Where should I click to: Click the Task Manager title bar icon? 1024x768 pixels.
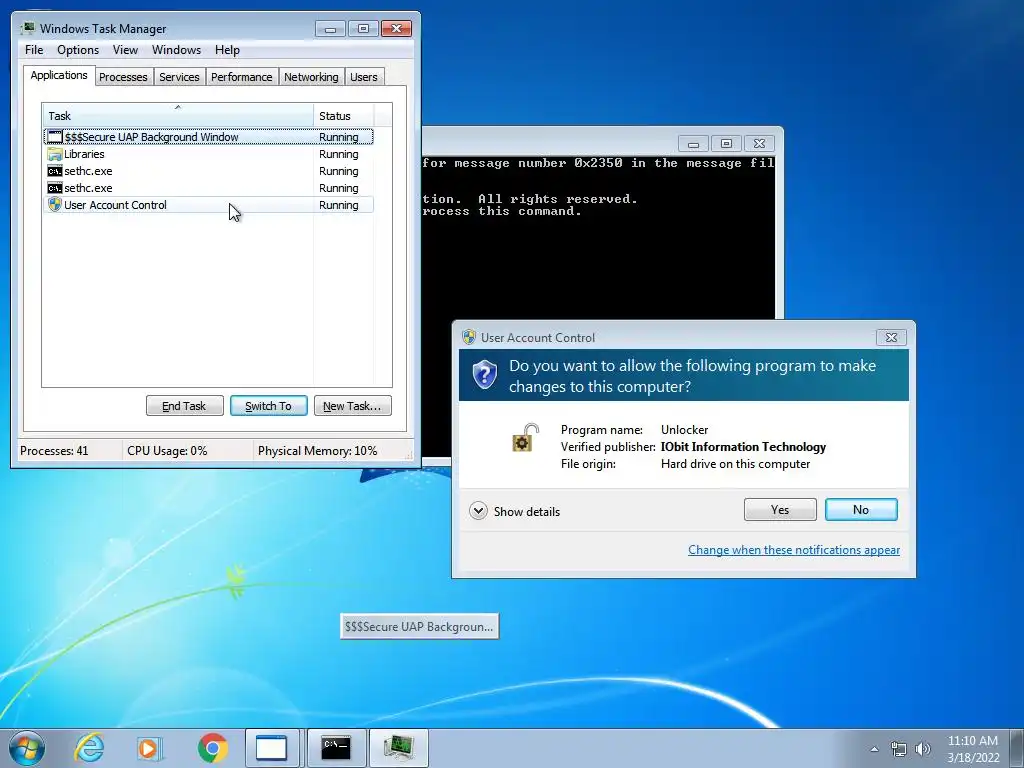click(x=28, y=28)
